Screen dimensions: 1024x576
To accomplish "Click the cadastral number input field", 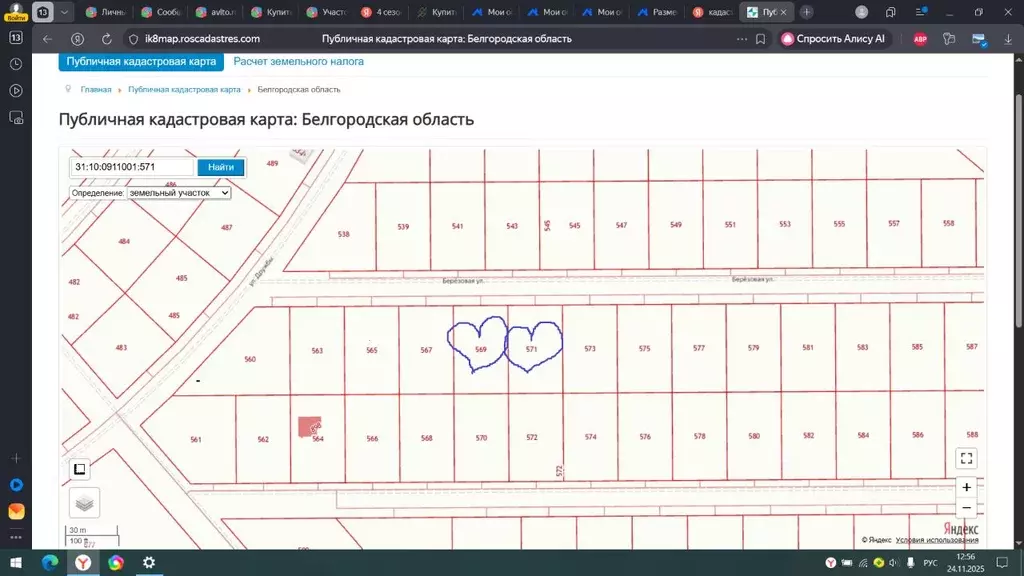I will point(130,167).
